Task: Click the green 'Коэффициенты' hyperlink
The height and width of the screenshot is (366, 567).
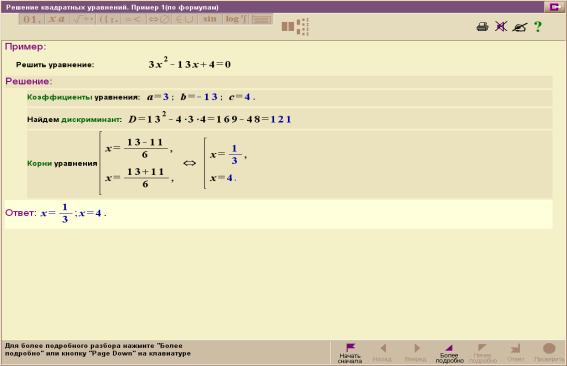Action: pyautogui.click(x=60, y=97)
